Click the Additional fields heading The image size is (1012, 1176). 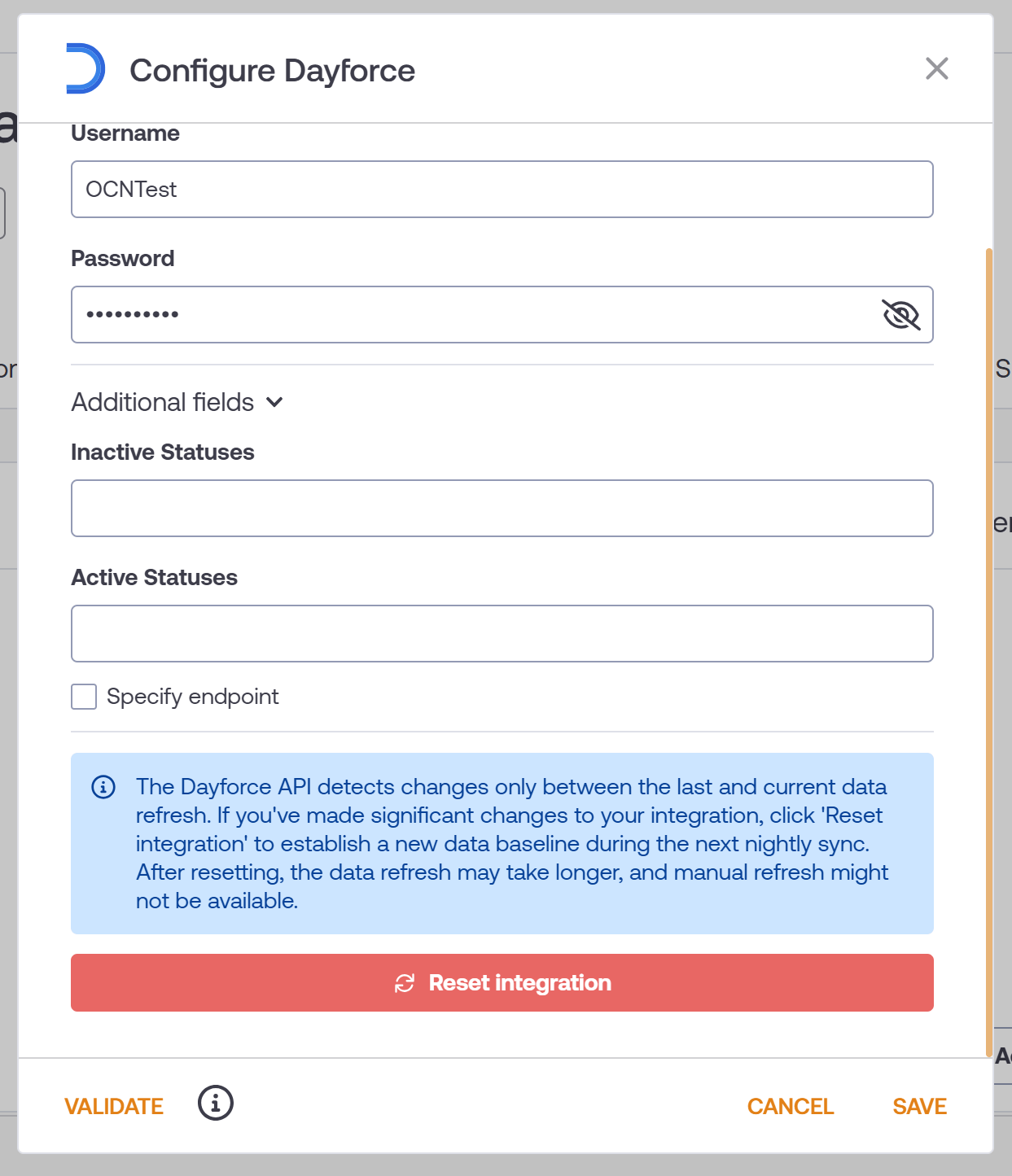(x=163, y=403)
